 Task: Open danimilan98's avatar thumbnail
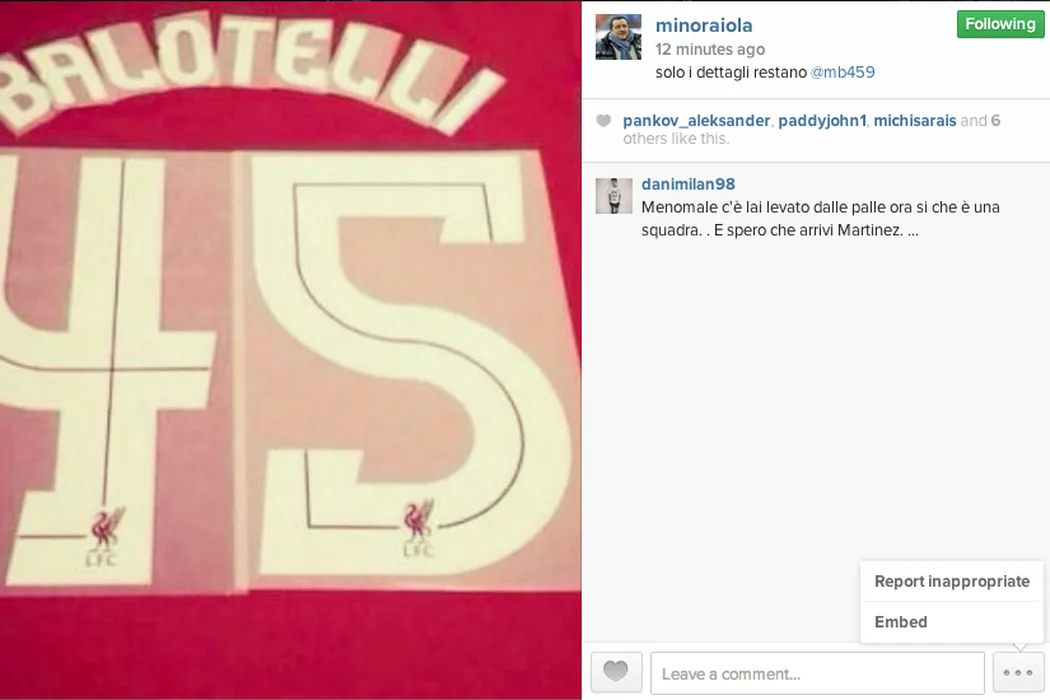tap(614, 196)
